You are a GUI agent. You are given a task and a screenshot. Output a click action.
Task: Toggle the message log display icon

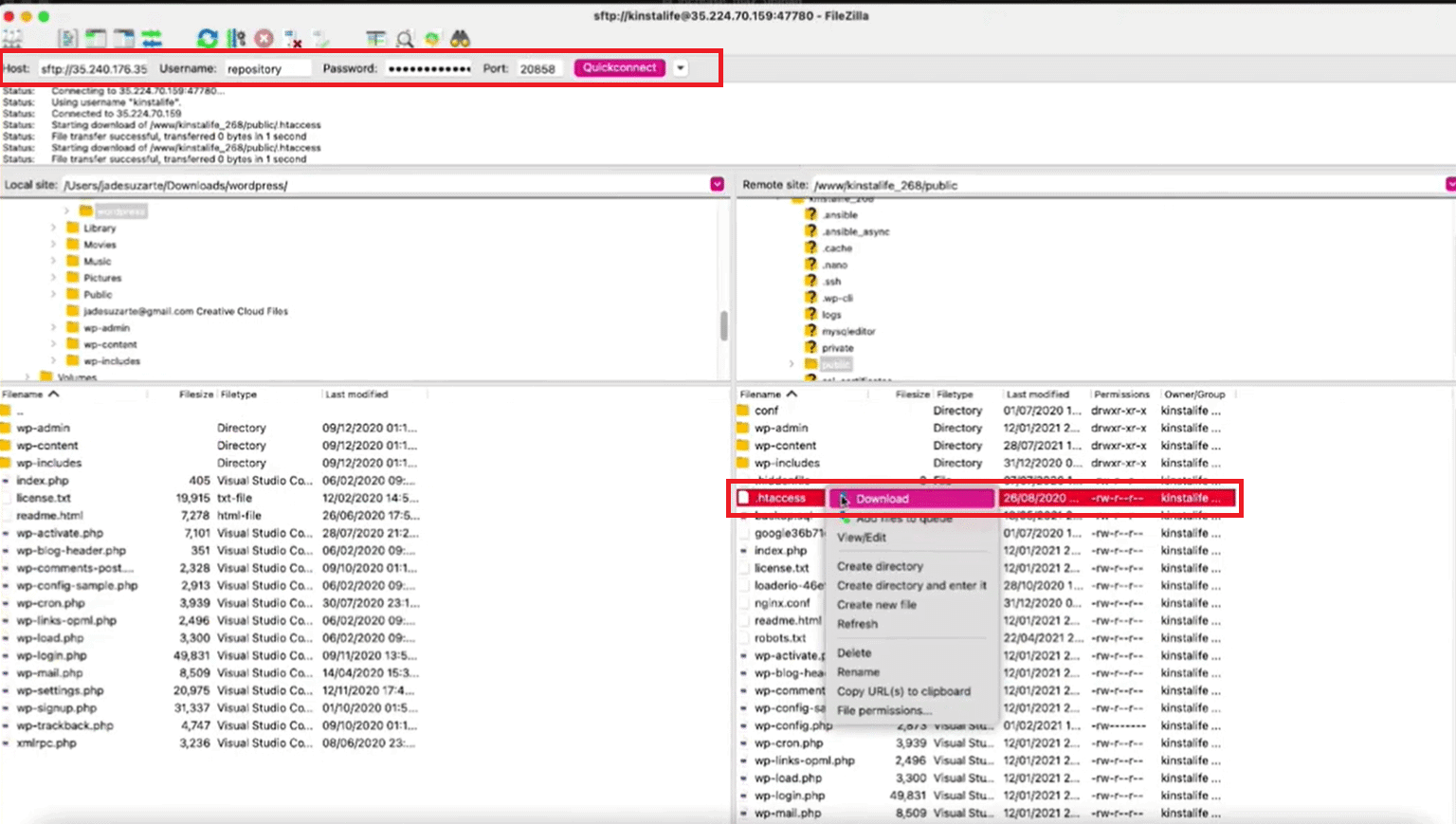[67, 39]
